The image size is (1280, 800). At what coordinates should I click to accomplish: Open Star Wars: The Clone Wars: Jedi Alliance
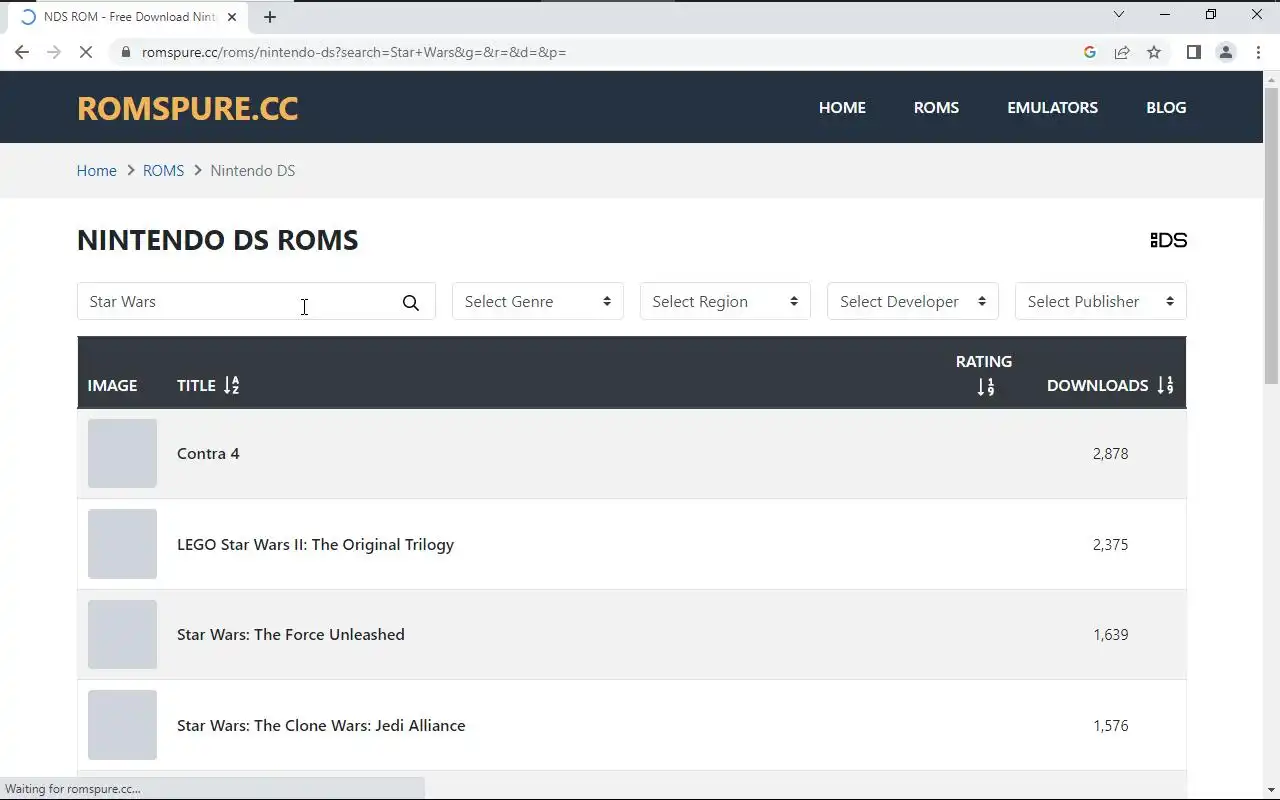(321, 725)
